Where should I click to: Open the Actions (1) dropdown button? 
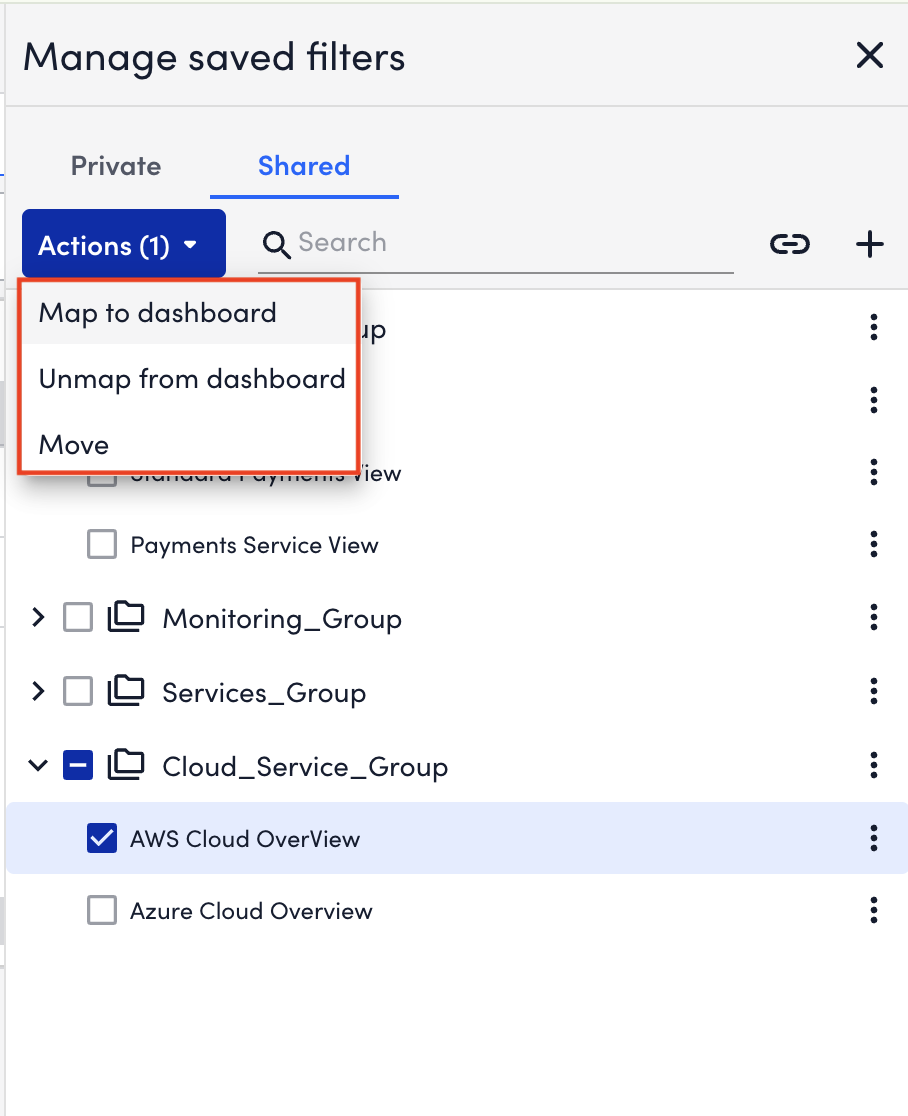(124, 244)
